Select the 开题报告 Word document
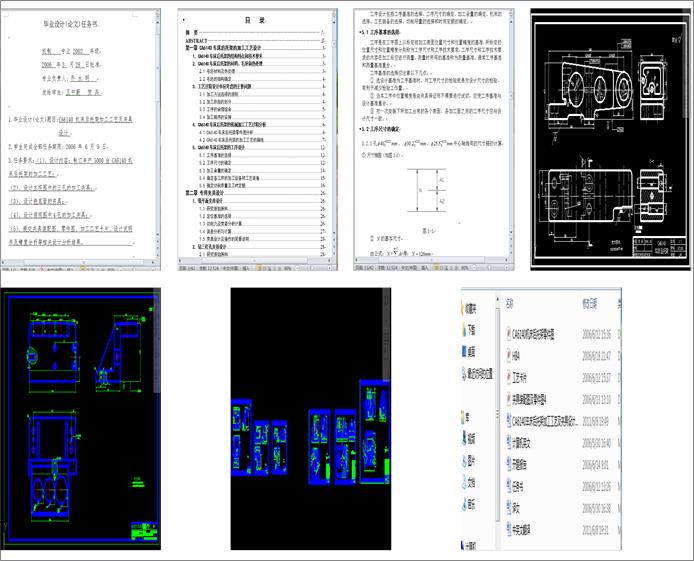The image size is (694, 561). pyautogui.click(x=517, y=465)
